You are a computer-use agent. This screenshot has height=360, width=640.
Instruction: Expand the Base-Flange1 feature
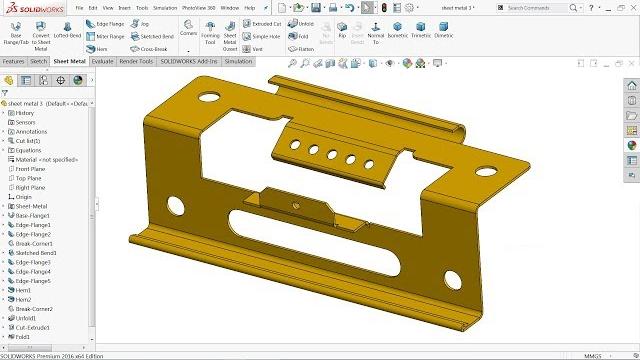coord(3,216)
